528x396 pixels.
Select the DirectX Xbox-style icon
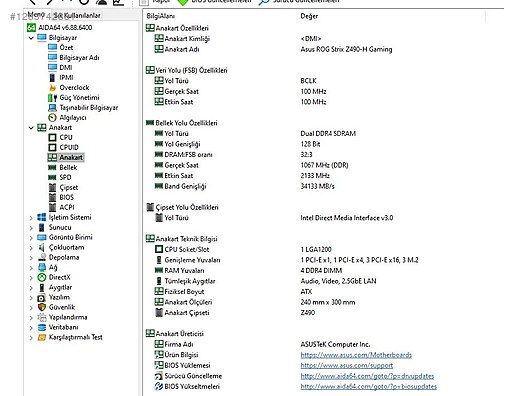tap(41, 277)
